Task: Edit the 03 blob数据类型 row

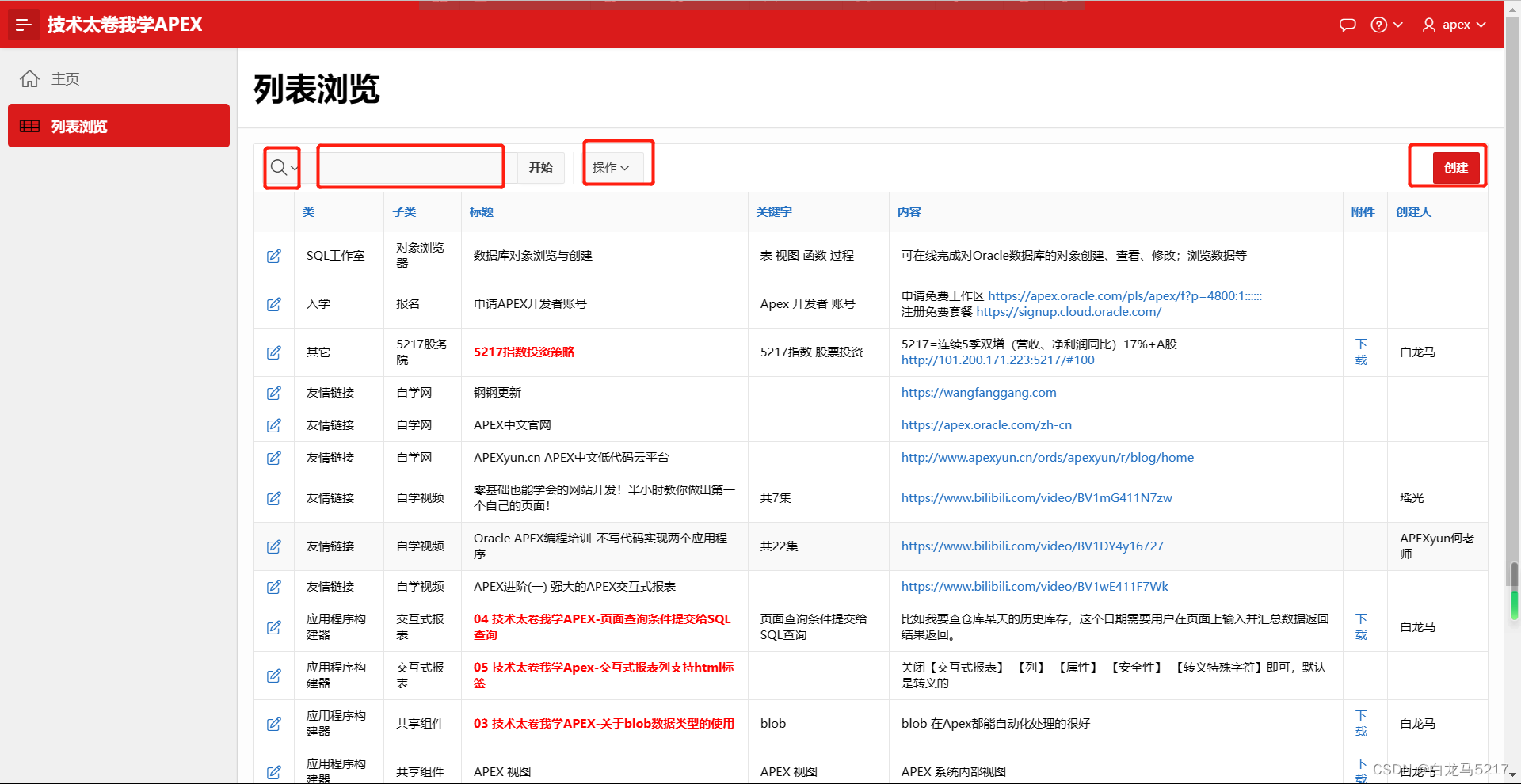Action: tap(274, 724)
